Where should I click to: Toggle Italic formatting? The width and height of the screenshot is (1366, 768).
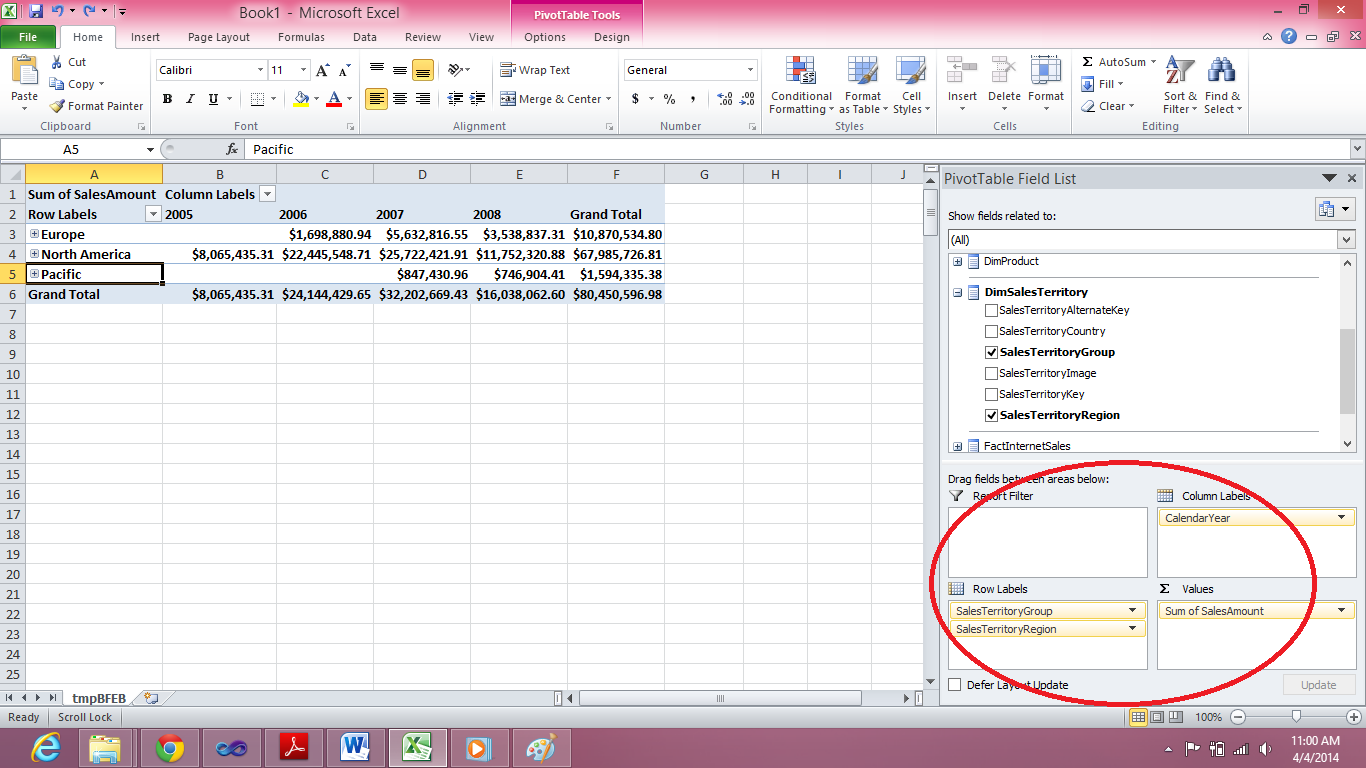[x=190, y=99]
